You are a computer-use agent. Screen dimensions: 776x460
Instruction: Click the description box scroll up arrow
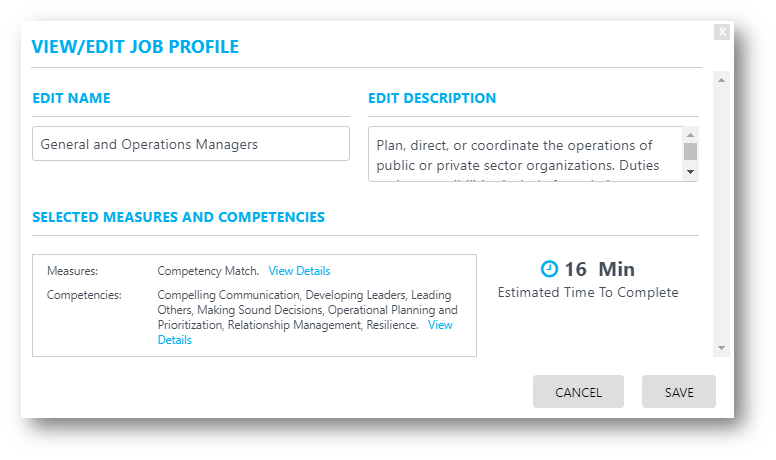(690, 135)
